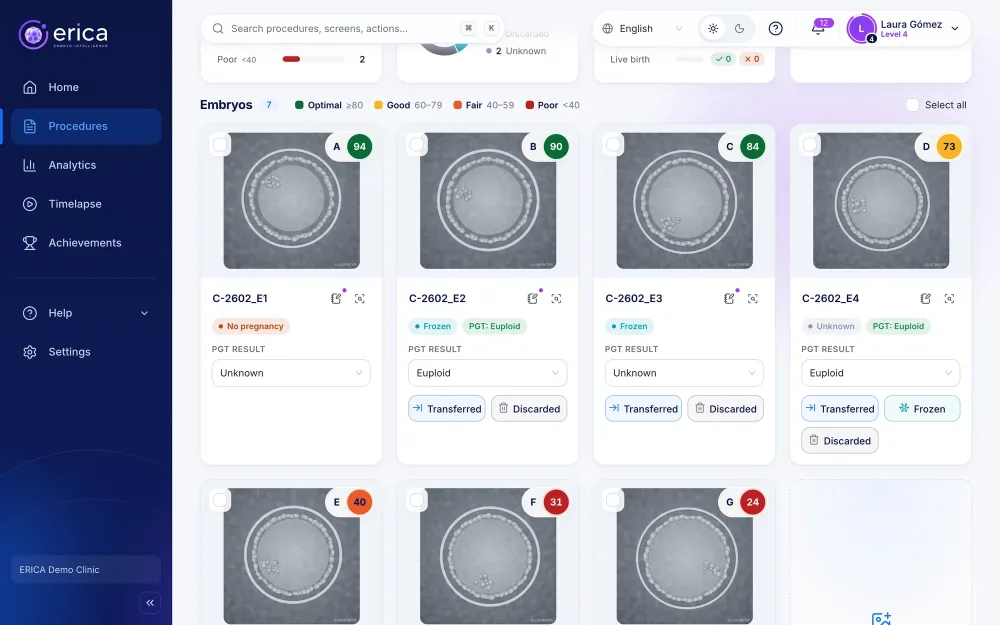Image resolution: width=1000 pixels, height=625 pixels.
Task: Open the English language dropdown
Action: coord(643,29)
